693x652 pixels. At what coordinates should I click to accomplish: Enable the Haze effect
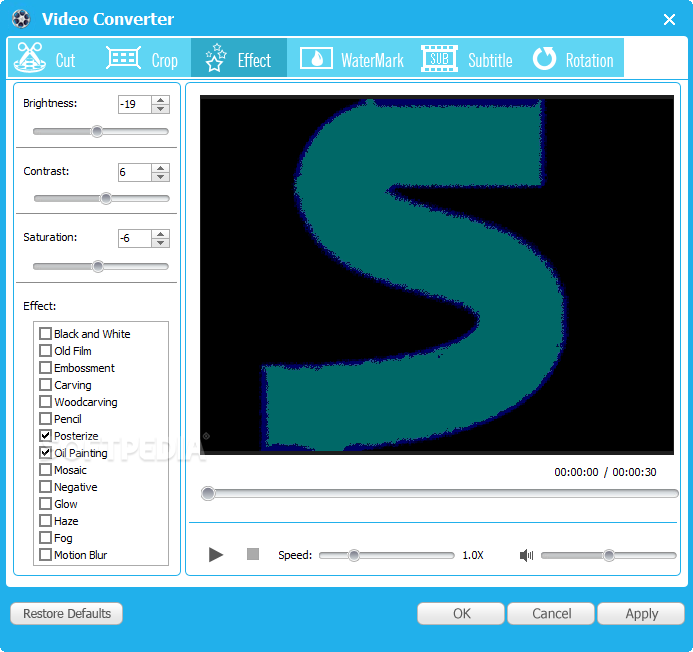[x=45, y=520]
